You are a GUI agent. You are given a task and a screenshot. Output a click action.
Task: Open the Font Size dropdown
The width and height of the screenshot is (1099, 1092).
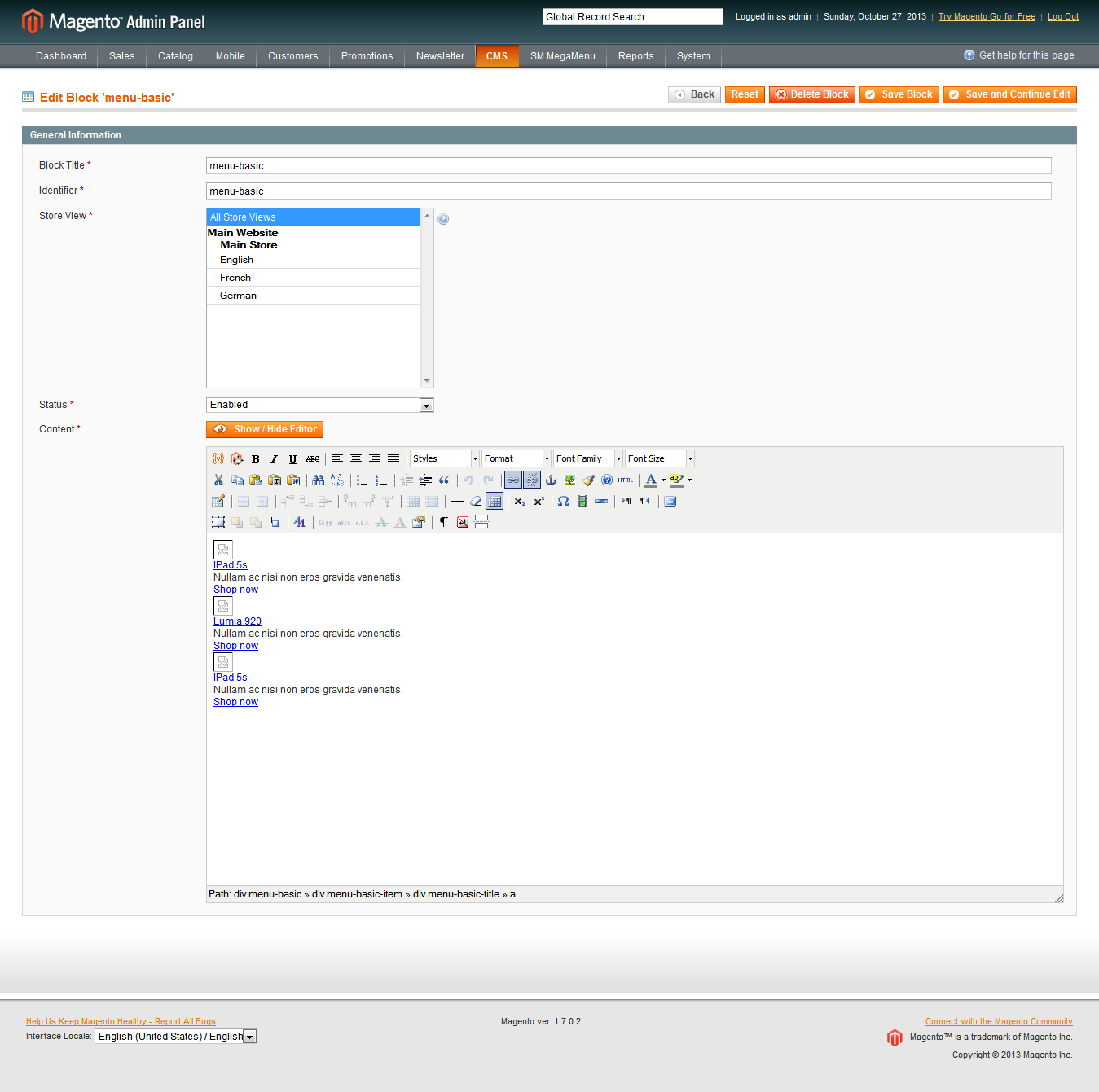[660, 459]
